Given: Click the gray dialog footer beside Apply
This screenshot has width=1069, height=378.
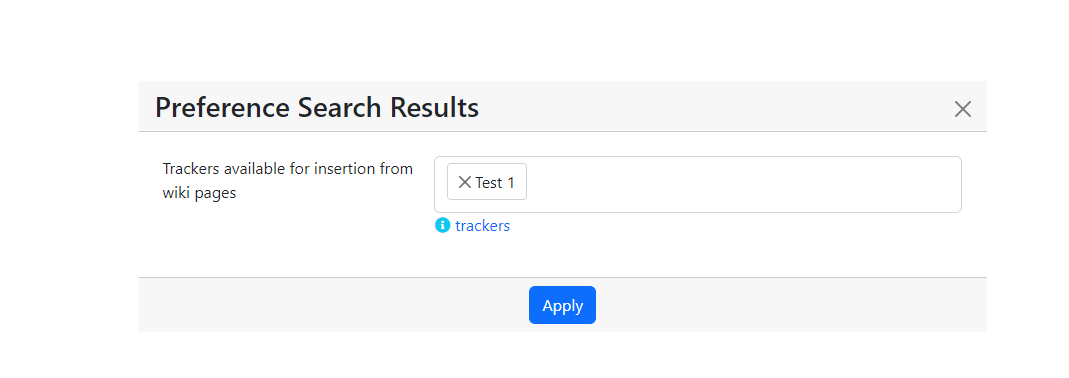Looking at the screenshot, I should [x=791, y=305].
